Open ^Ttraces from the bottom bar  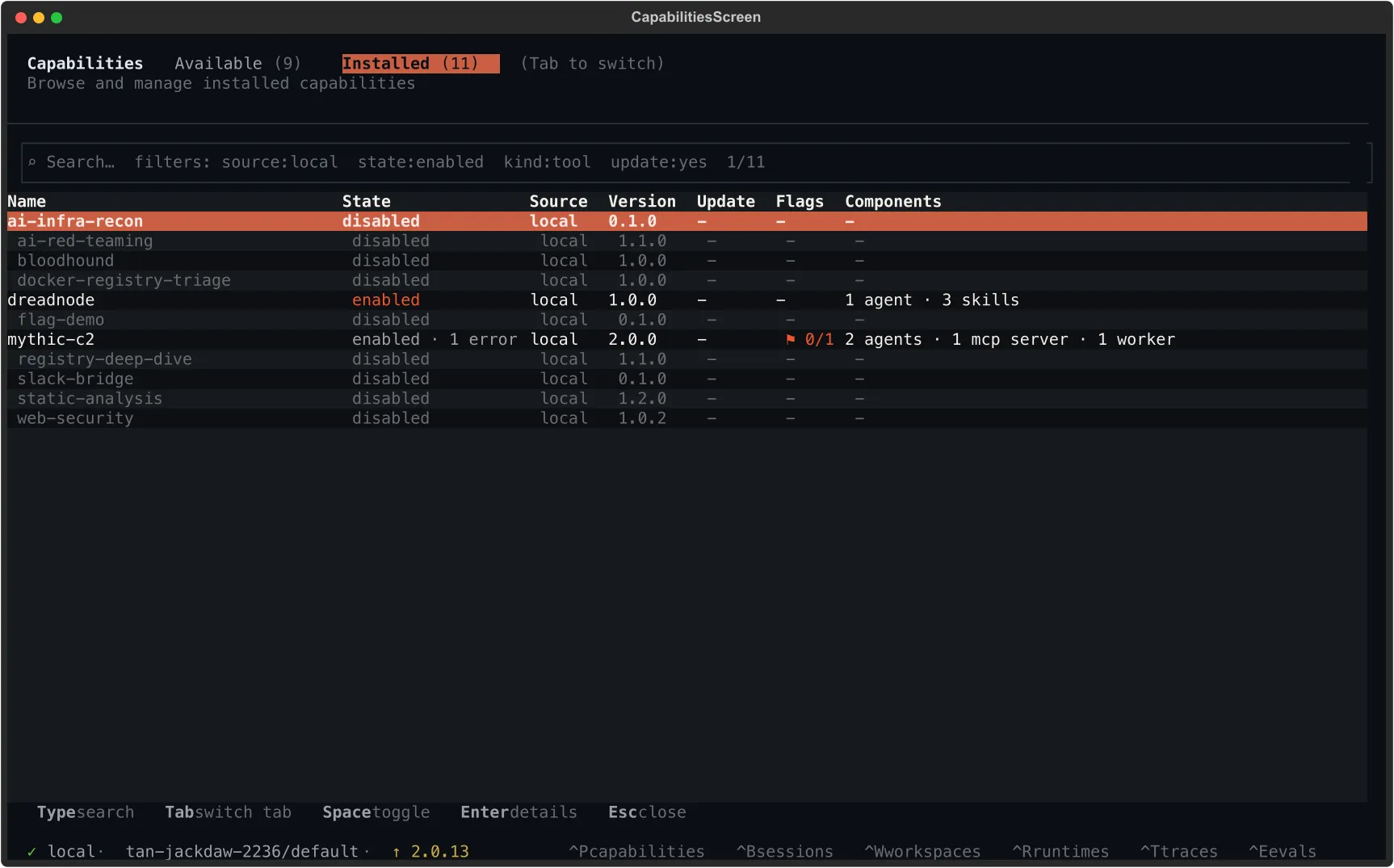1180,852
